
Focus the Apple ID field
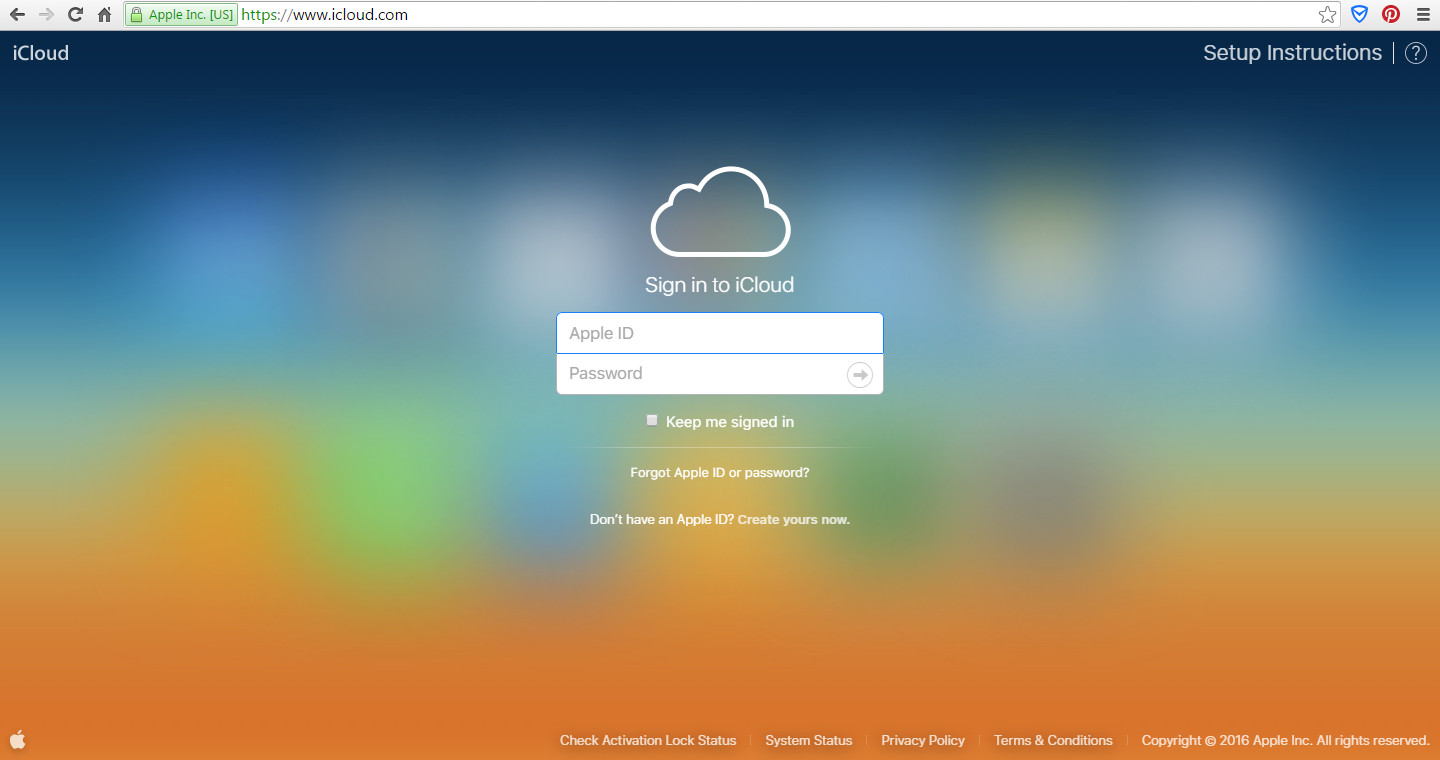pos(720,333)
